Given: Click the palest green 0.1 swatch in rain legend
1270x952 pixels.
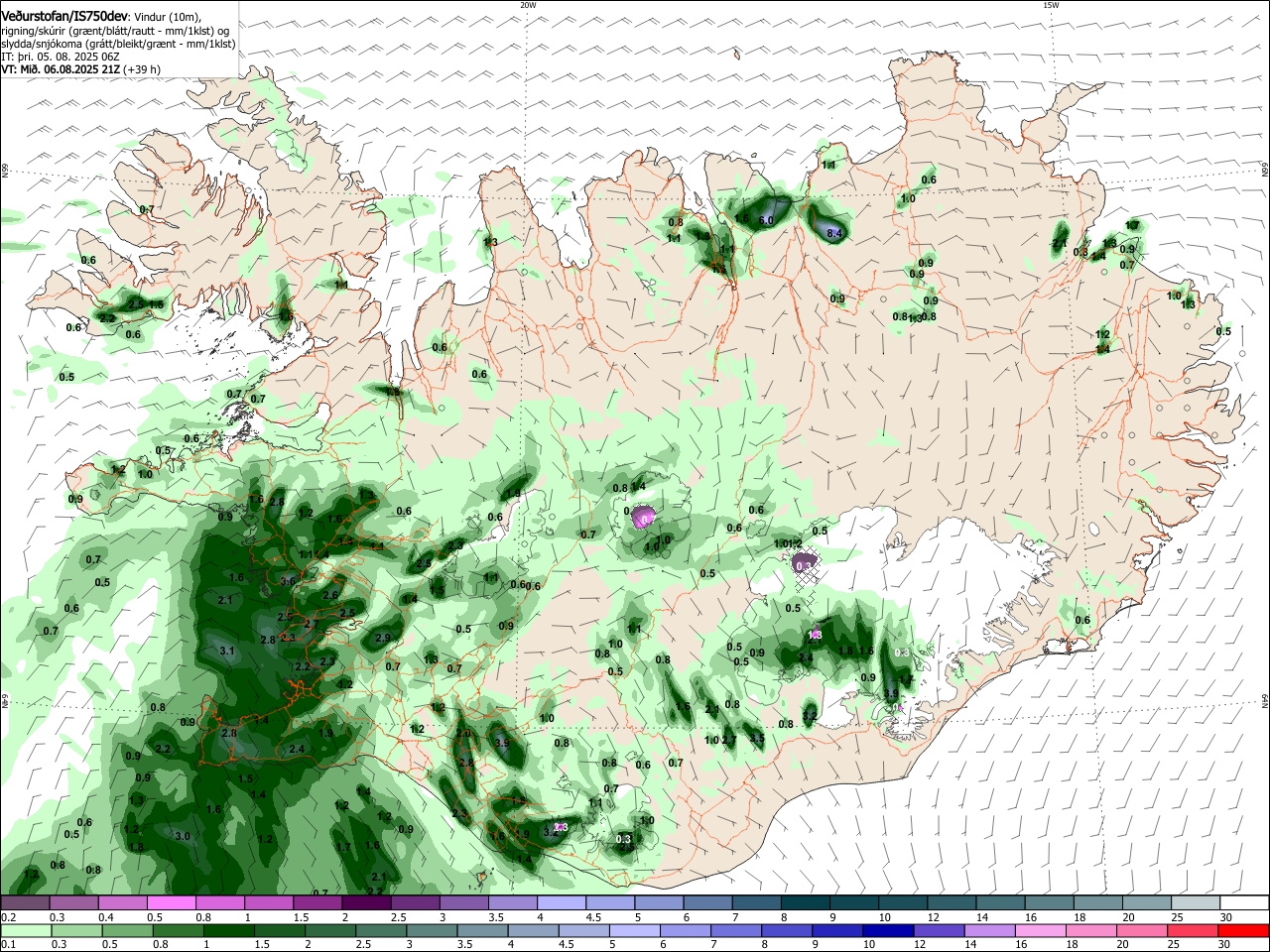Looking at the screenshot, I should [25, 931].
